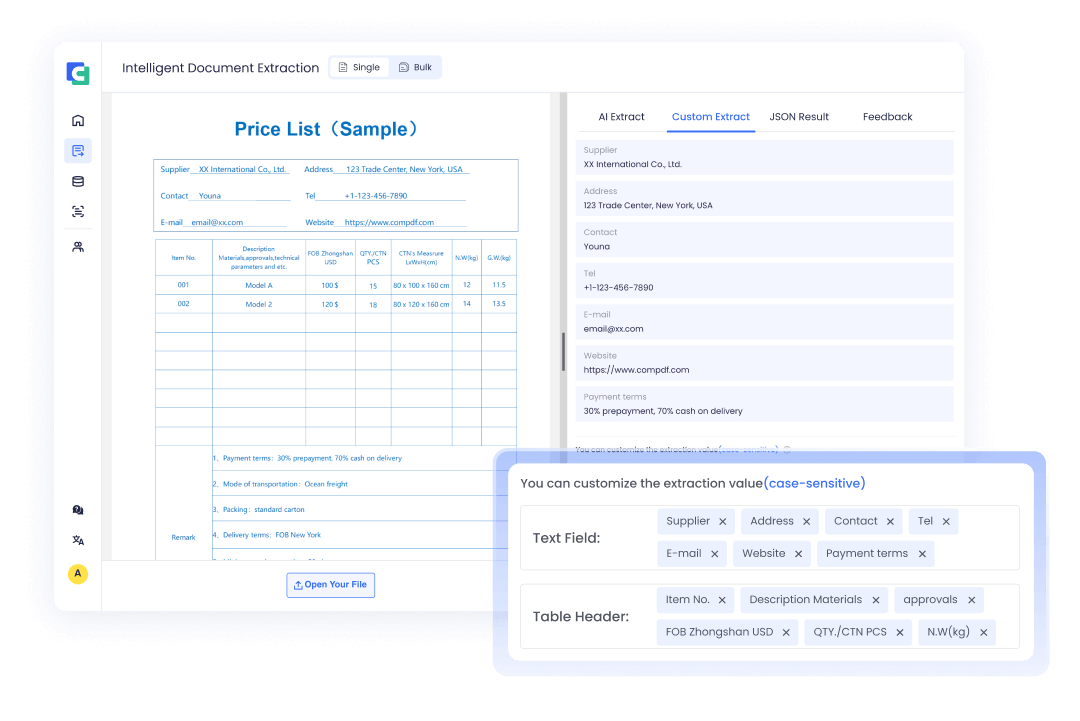Go to Home in the sidebar

(x=78, y=121)
